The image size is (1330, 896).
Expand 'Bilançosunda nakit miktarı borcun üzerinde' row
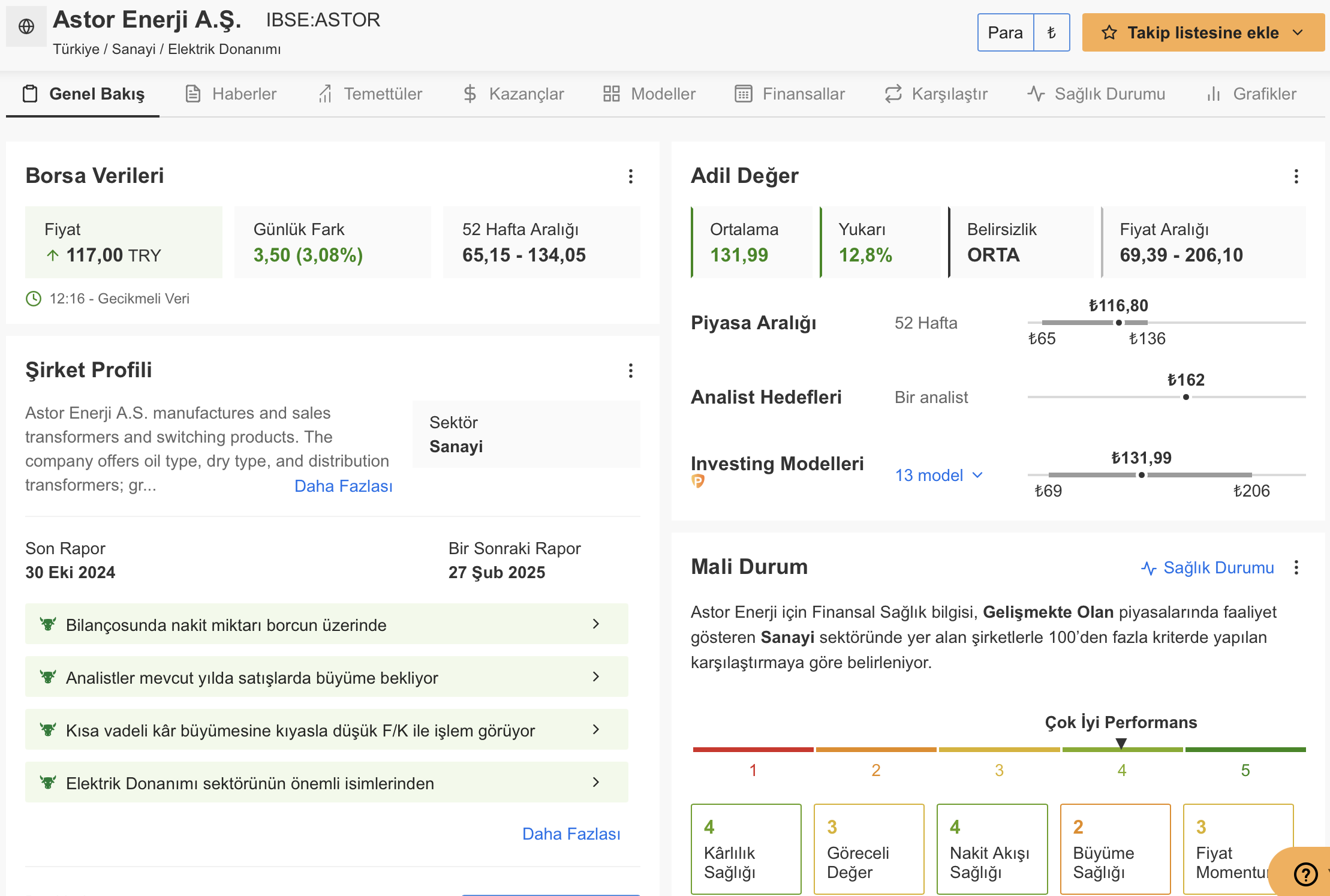(327, 624)
